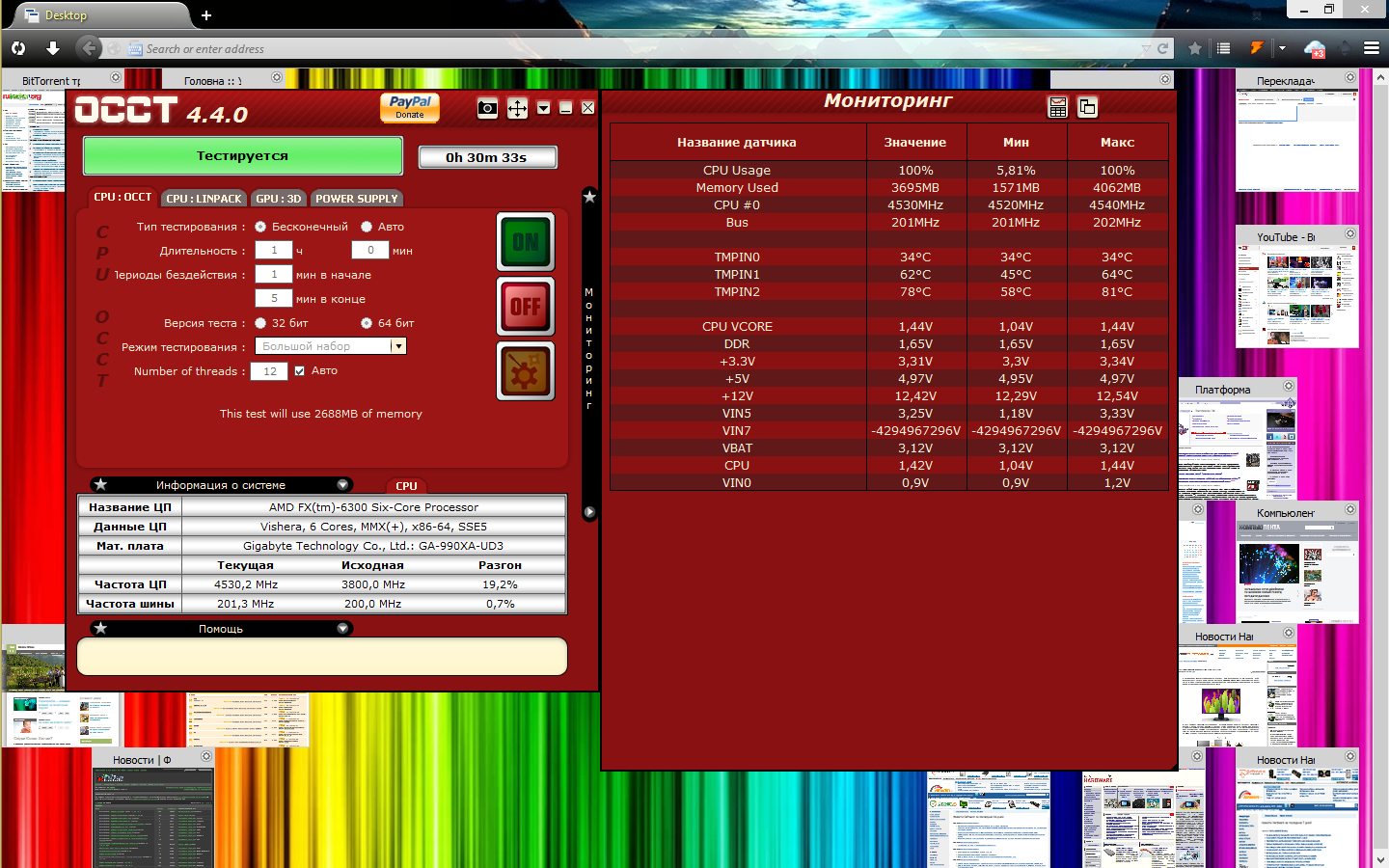The height and width of the screenshot is (868, 1389).
Task: Focus the Длительность minutes field
Action: [x=370, y=251]
